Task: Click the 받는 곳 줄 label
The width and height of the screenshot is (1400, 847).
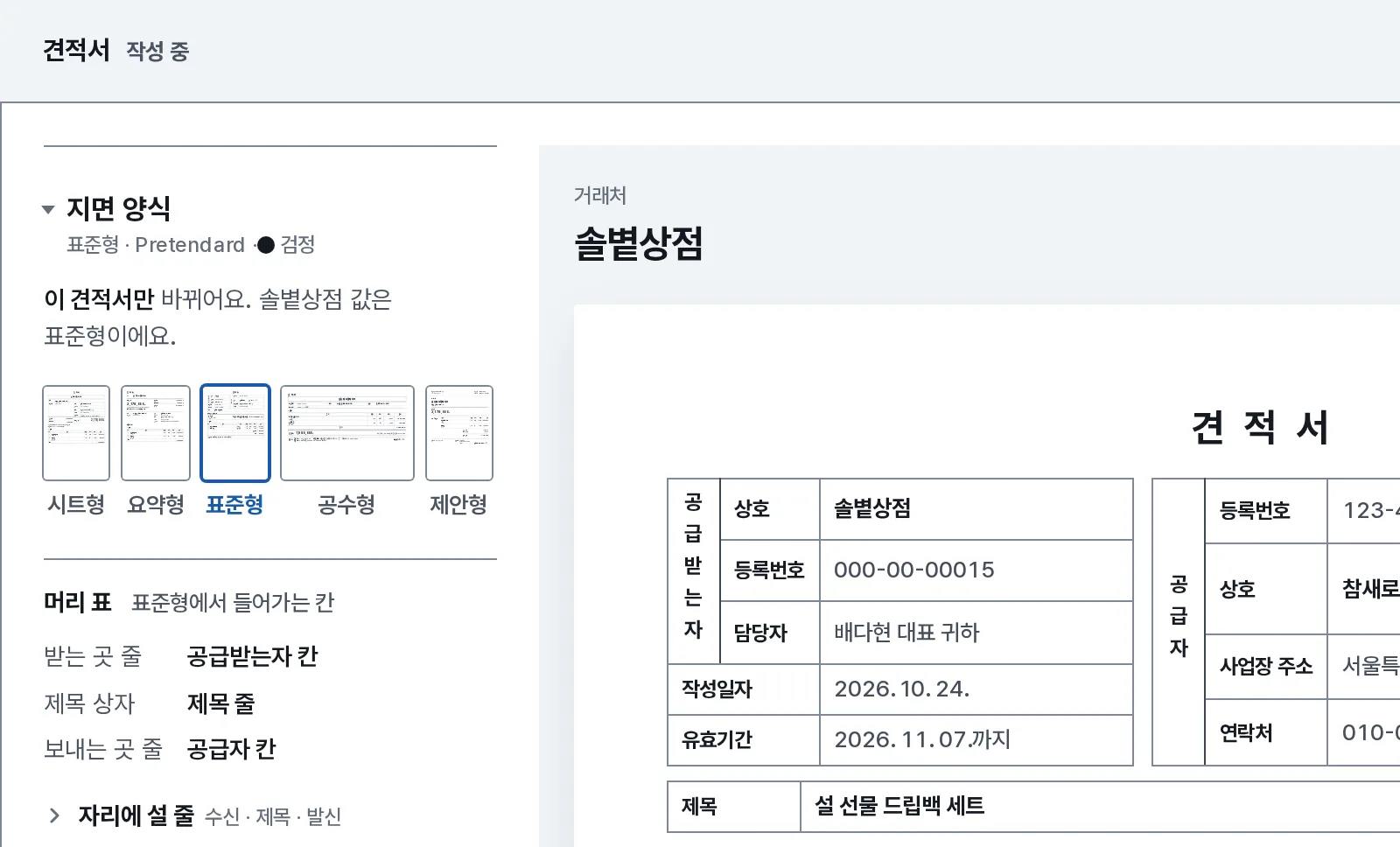Action: point(93,656)
